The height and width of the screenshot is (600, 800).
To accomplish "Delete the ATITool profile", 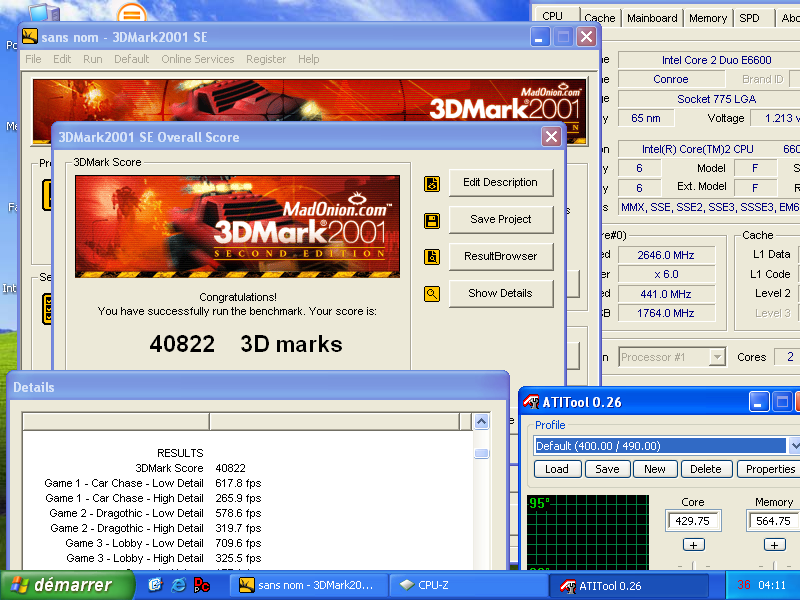I will pyautogui.click(x=706, y=469).
